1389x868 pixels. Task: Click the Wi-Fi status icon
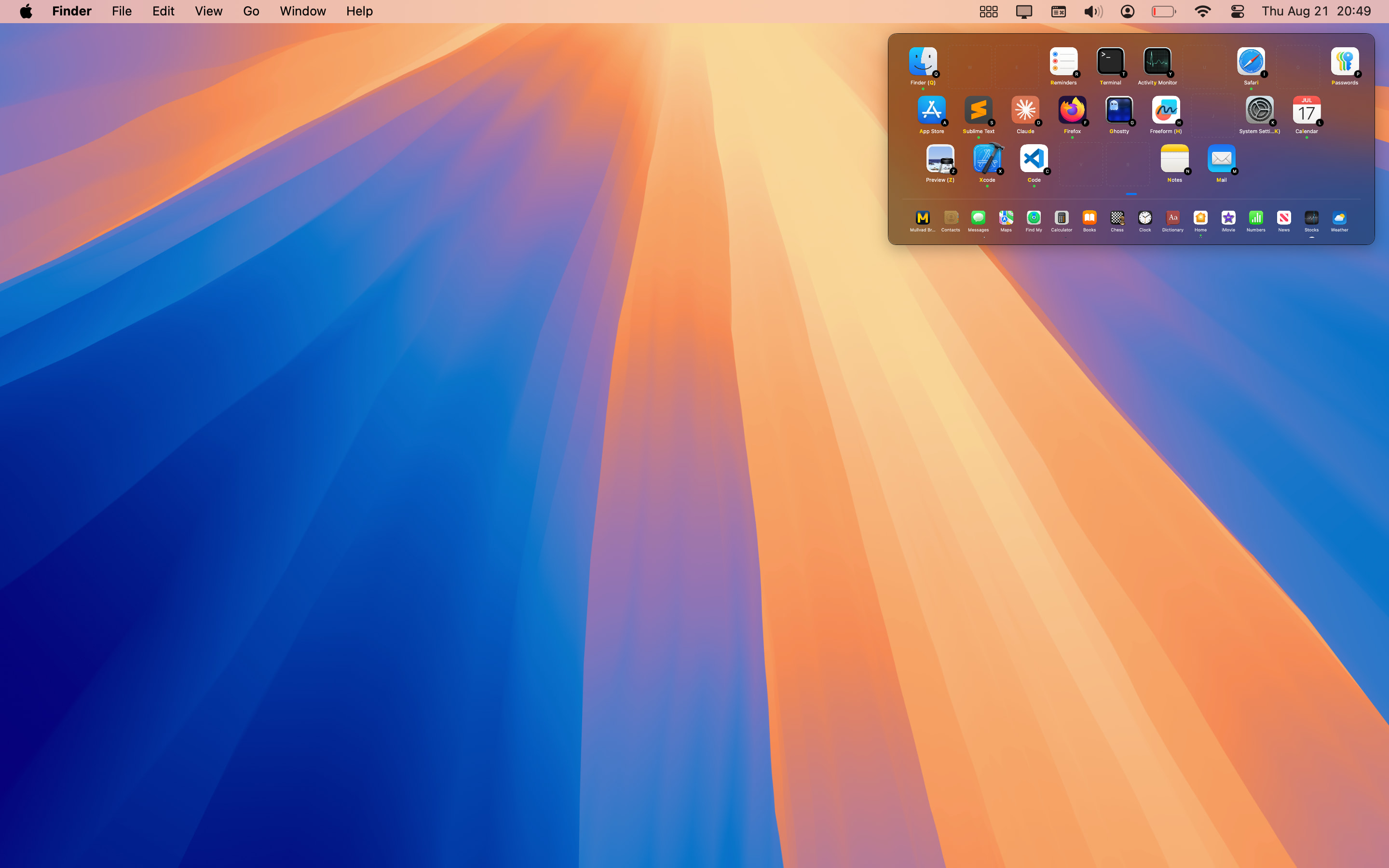pos(1202,12)
